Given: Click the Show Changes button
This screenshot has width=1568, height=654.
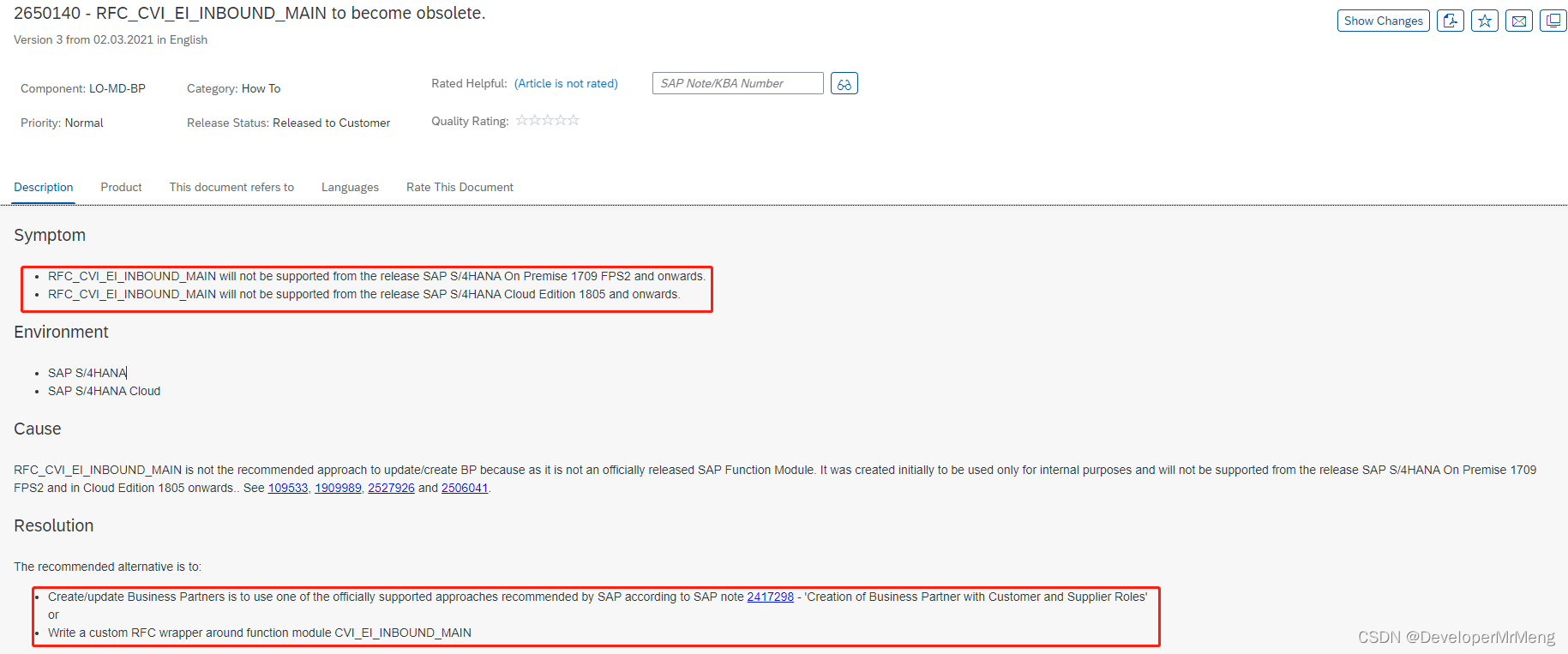Looking at the screenshot, I should 1383,21.
